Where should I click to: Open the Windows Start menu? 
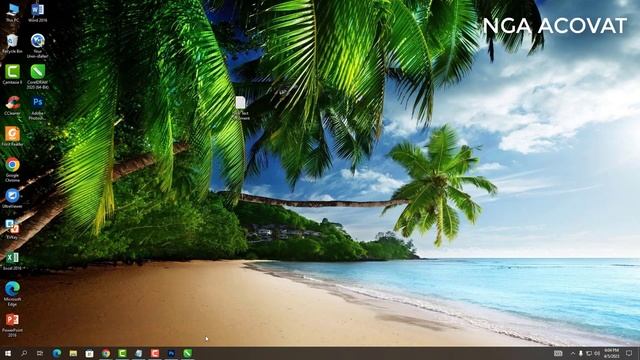(7, 353)
